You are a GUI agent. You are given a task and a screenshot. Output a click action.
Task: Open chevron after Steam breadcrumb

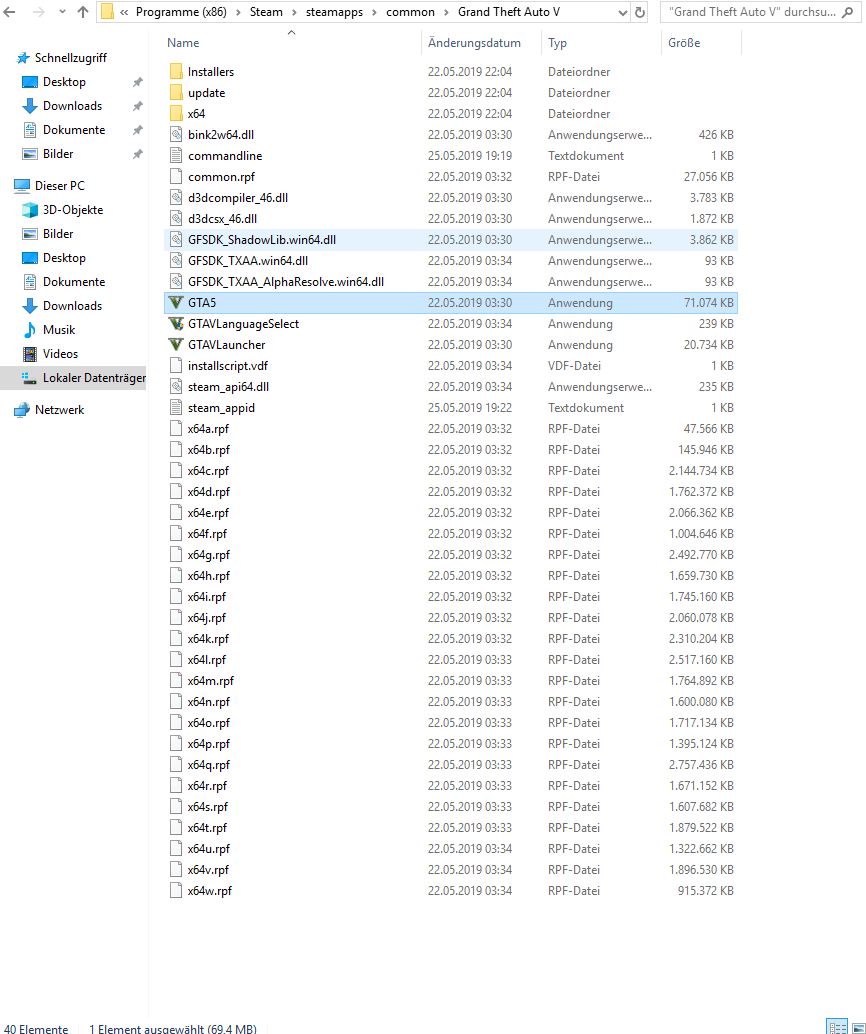[x=294, y=12]
